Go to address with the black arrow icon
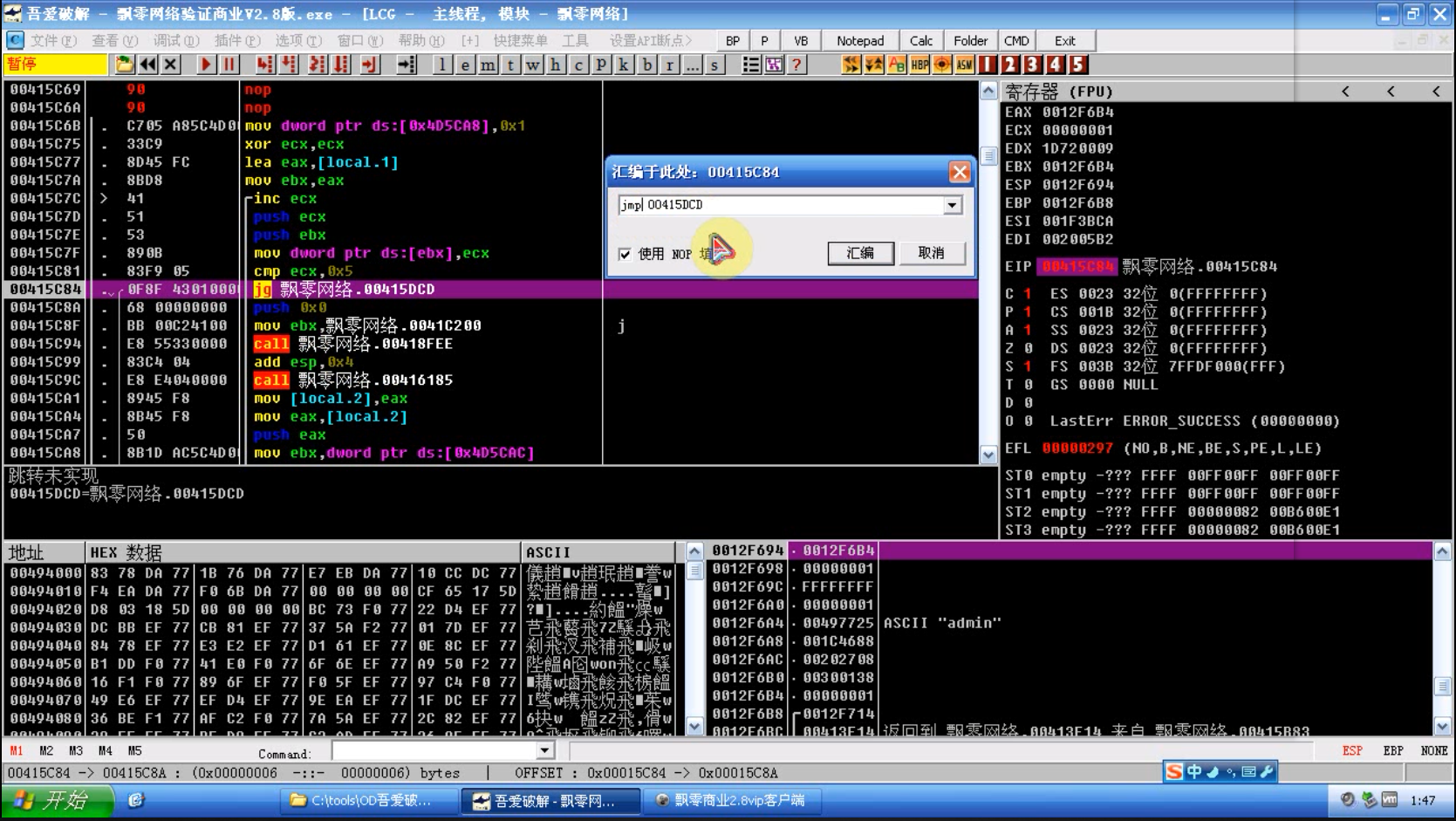 pyautogui.click(x=407, y=65)
